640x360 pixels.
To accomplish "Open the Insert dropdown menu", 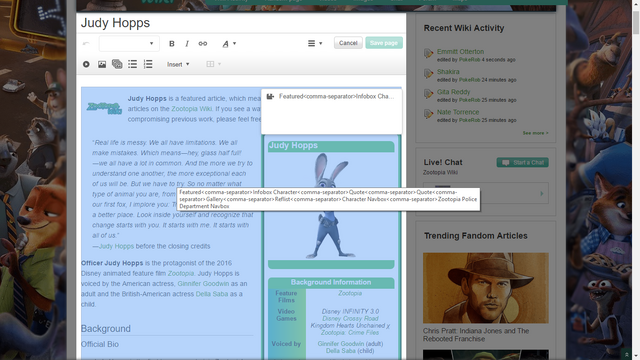I will pos(178,64).
